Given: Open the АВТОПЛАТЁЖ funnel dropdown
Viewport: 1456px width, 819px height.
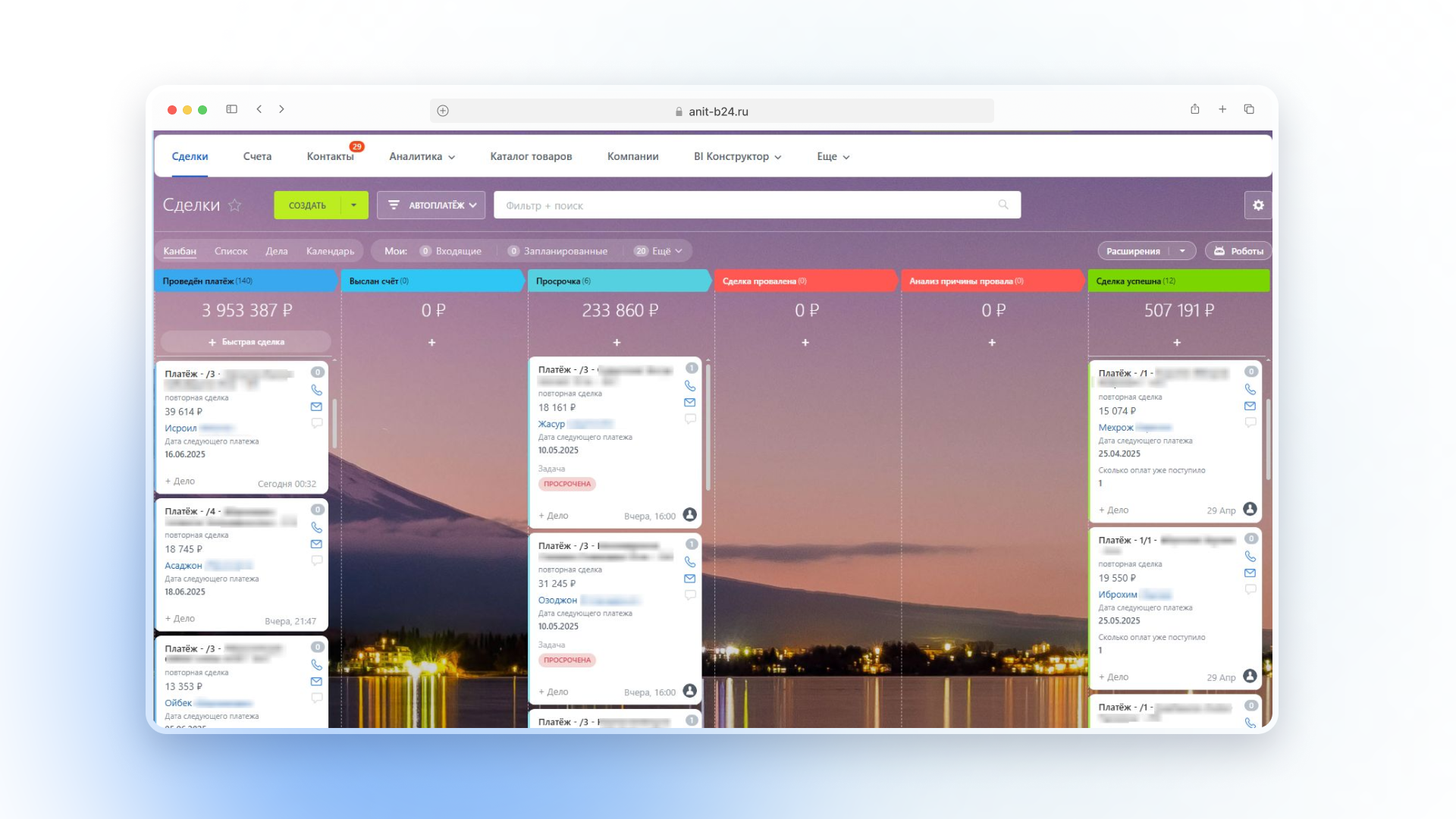Looking at the screenshot, I should 431,206.
